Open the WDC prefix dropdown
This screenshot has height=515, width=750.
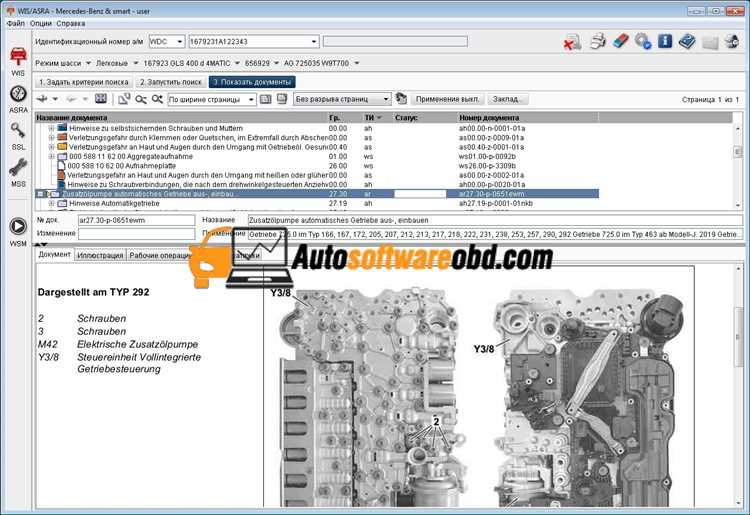point(180,42)
